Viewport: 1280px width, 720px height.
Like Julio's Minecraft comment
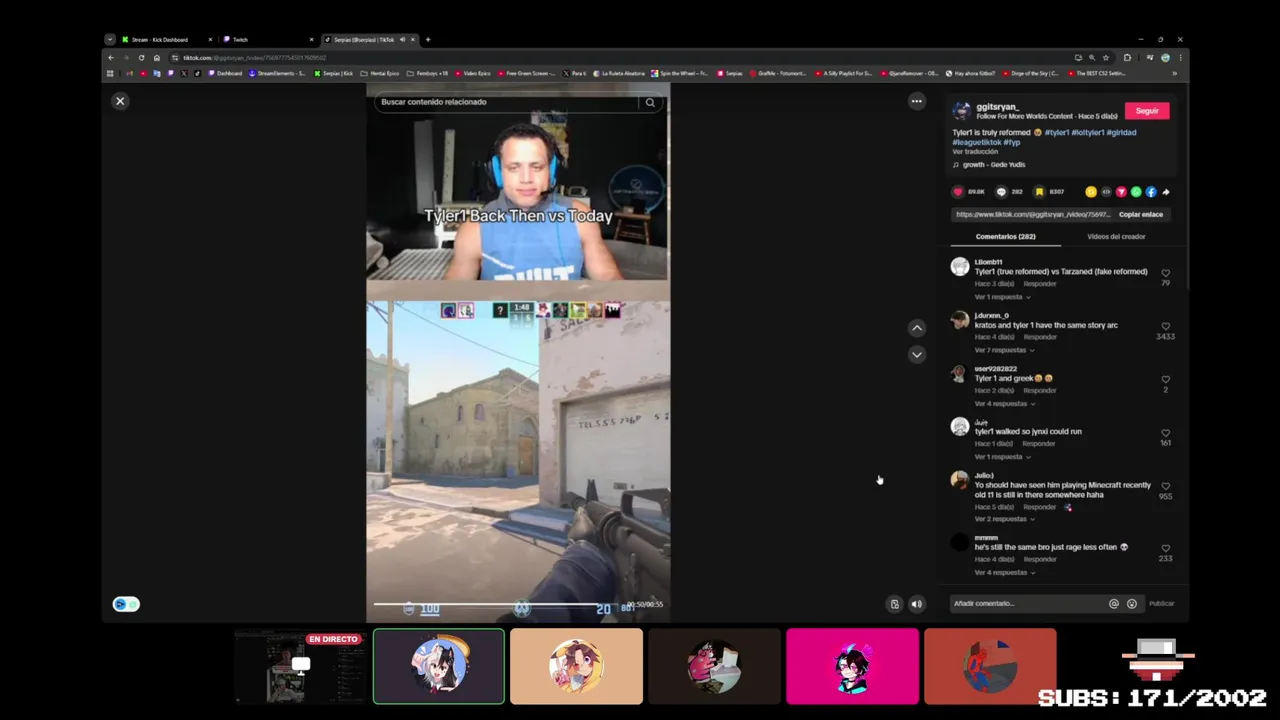[x=1165, y=486]
